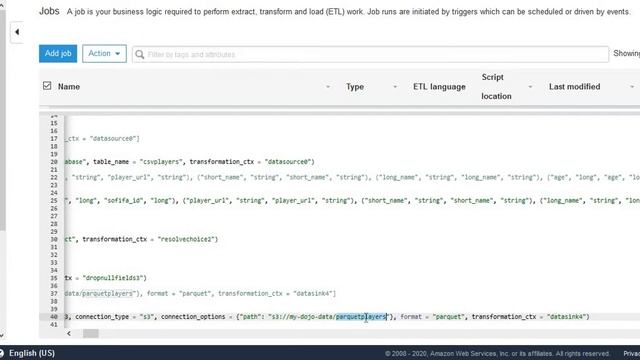Toggle the select-all jobs checkbox
Image resolution: width=640 pixels, height=360 pixels.
[x=47, y=86]
